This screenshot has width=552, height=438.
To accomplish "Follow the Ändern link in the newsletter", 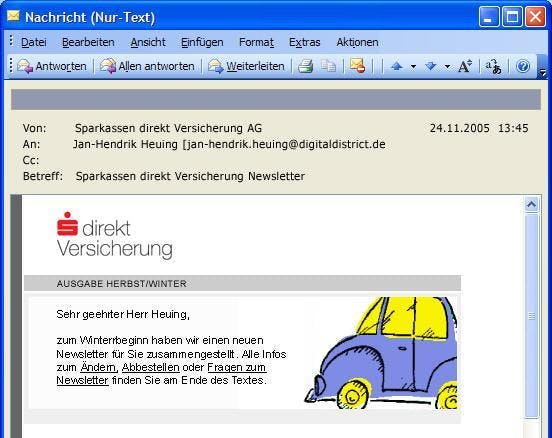I will pos(98,367).
